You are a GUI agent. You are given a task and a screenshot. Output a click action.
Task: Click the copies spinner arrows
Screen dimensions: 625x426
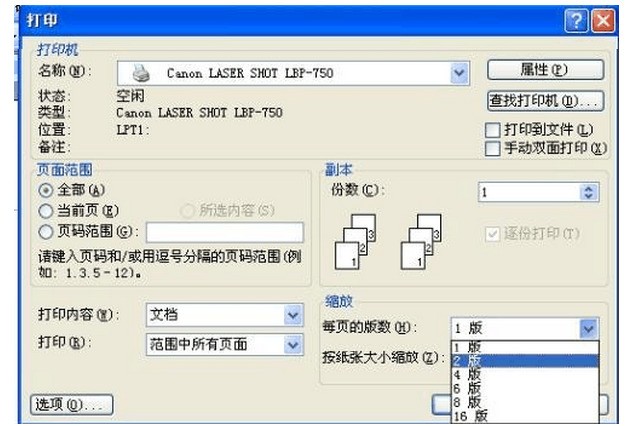click(589, 192)
